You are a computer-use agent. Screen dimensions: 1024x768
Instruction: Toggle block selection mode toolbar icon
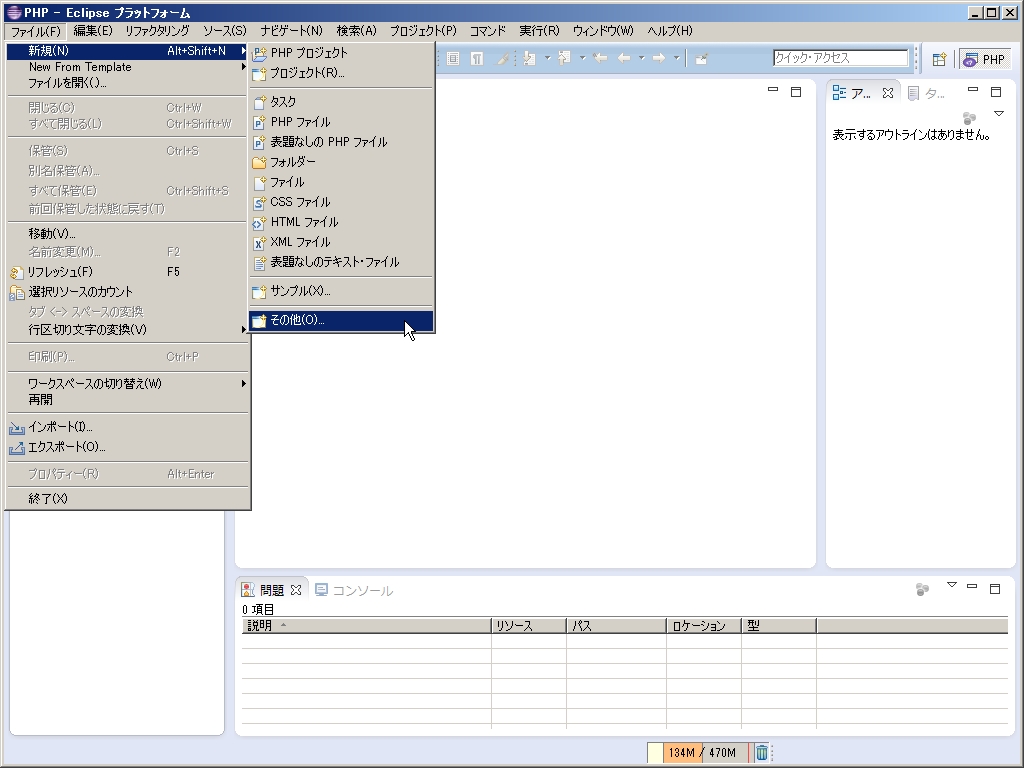(453, 59)
